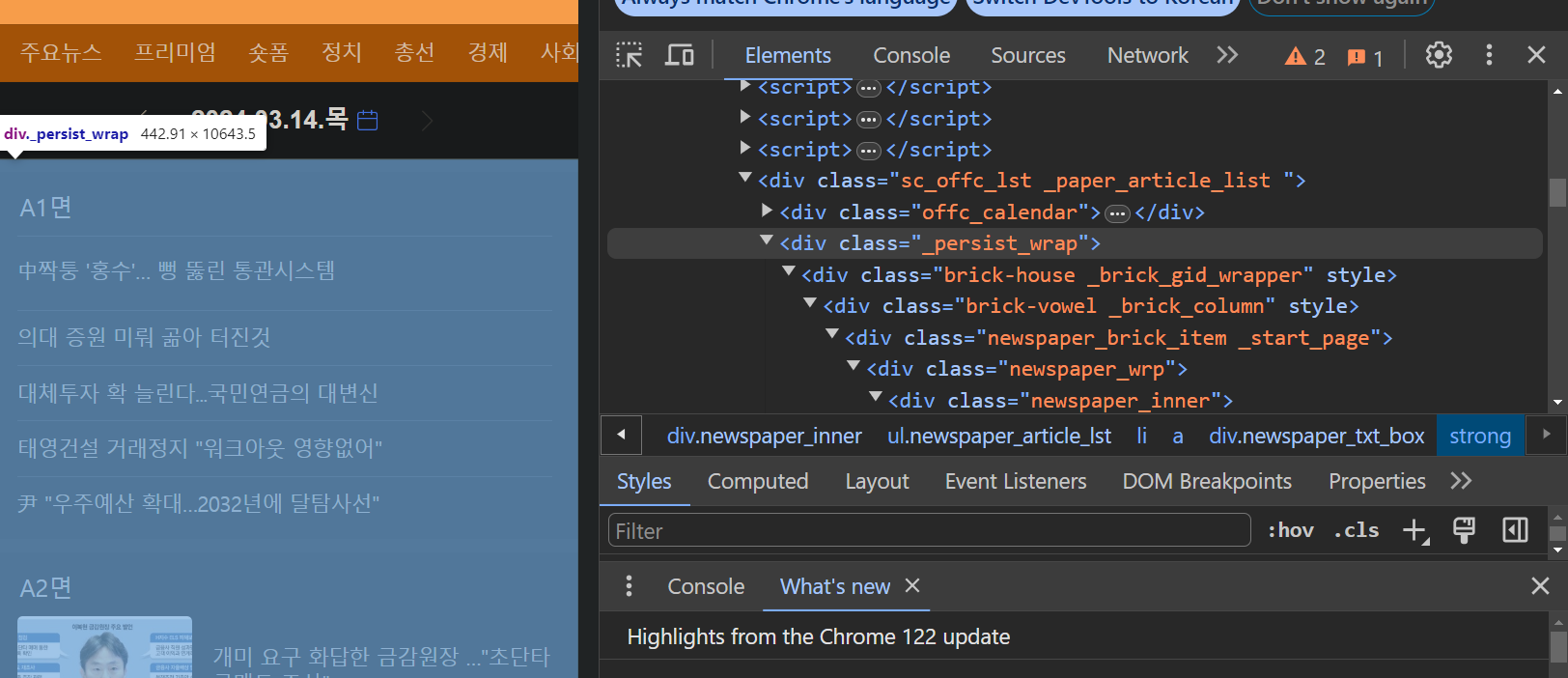The height and width of the screenshot is (678, 1568).
Task: Expand the first collapsed script node
Action: pyautogui.click(x=745, y=86)
